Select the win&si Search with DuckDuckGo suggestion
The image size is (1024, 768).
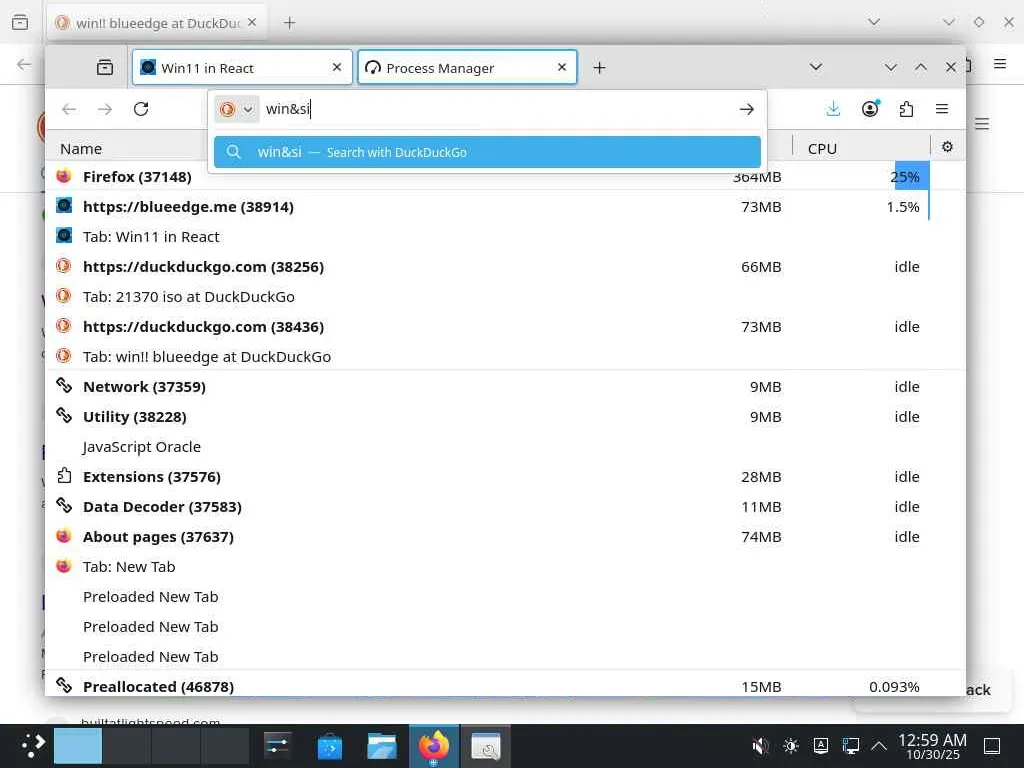tap(487, 152)
